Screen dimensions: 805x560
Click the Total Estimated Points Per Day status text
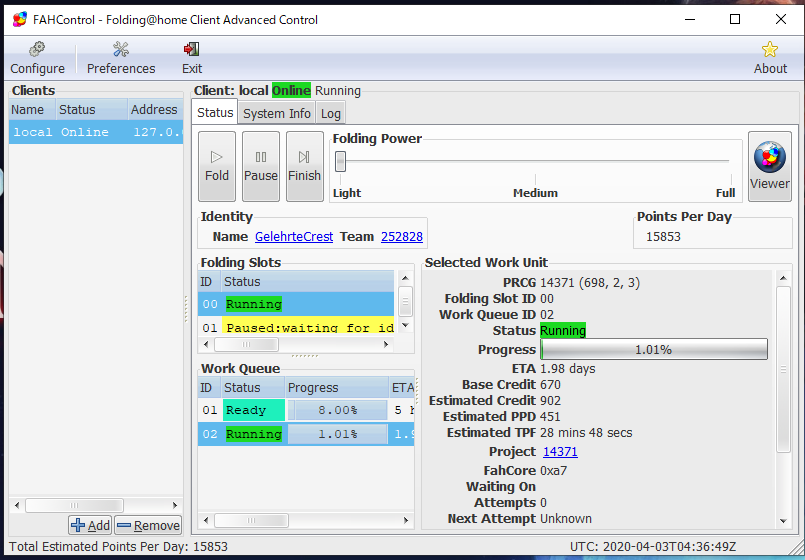tap(118, 547)
